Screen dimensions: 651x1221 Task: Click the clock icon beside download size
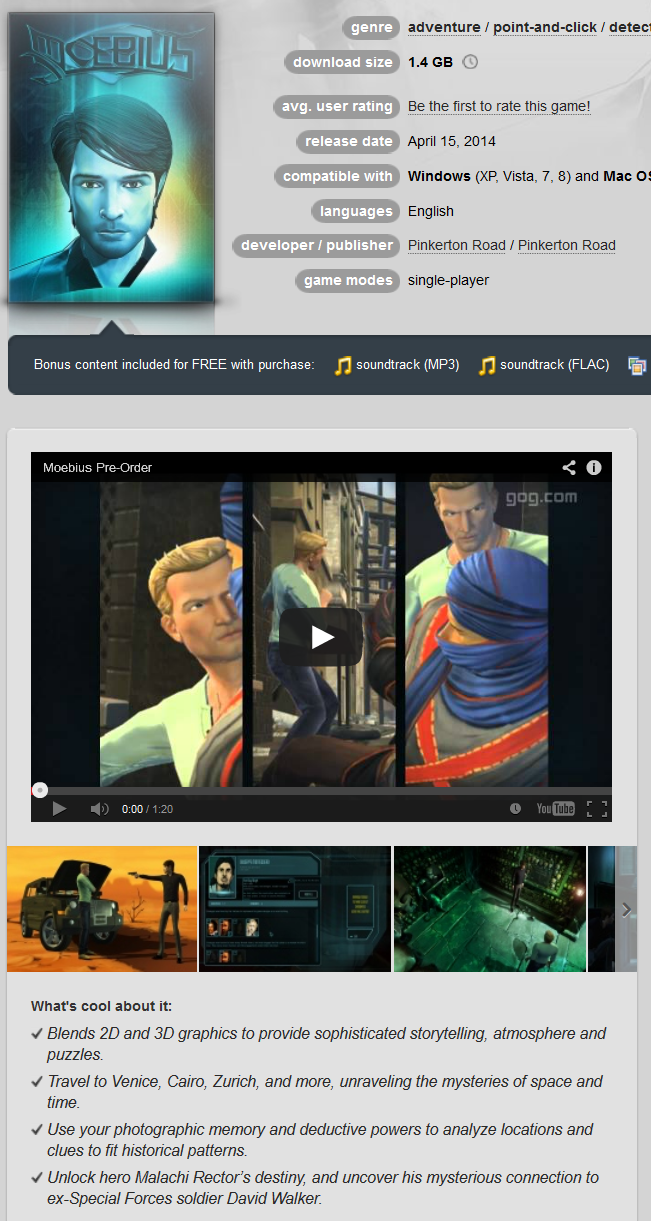coord(470,62)
